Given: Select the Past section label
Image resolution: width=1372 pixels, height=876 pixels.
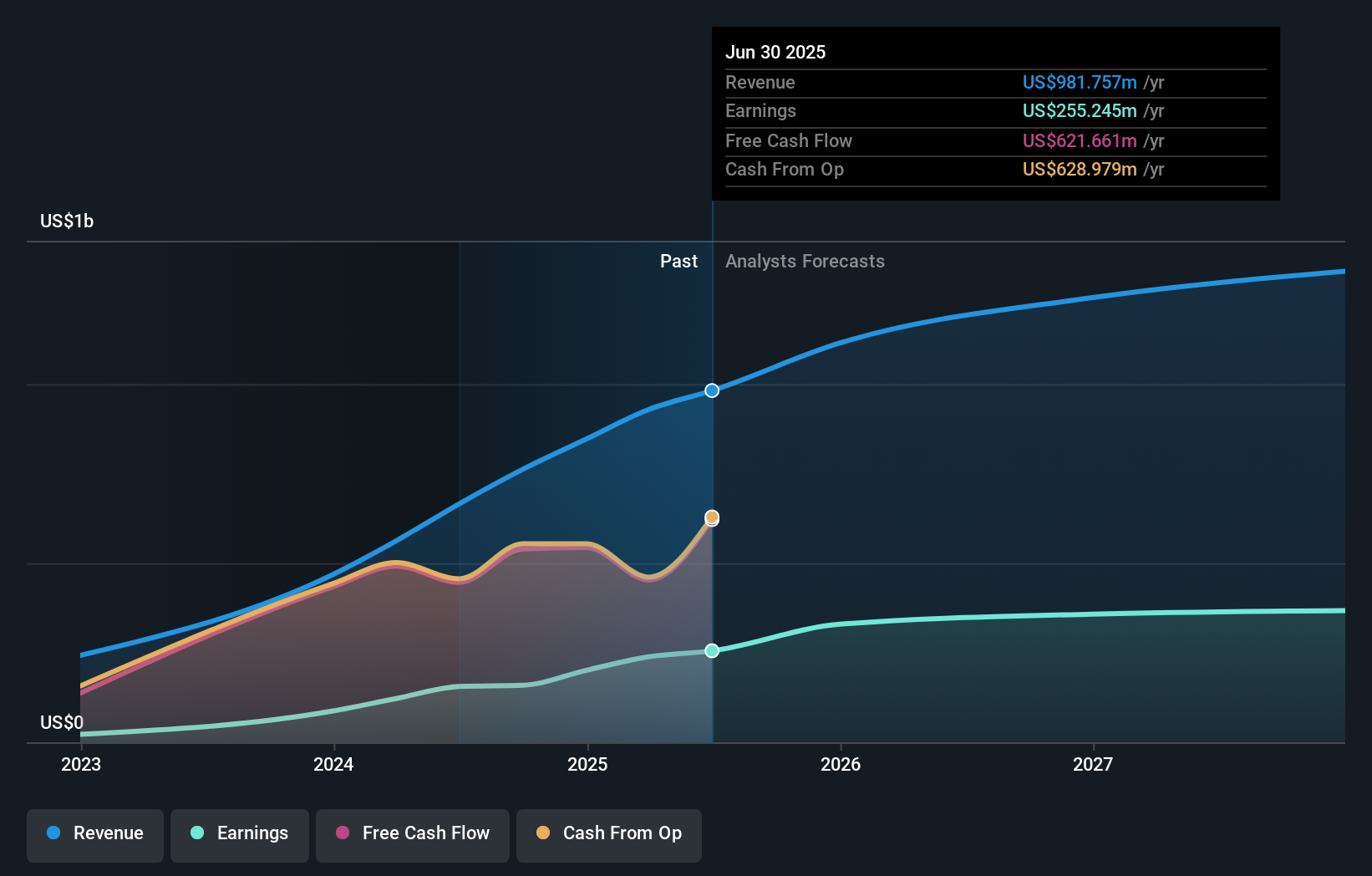Looking at the screenshot, I should coord(678,261).
